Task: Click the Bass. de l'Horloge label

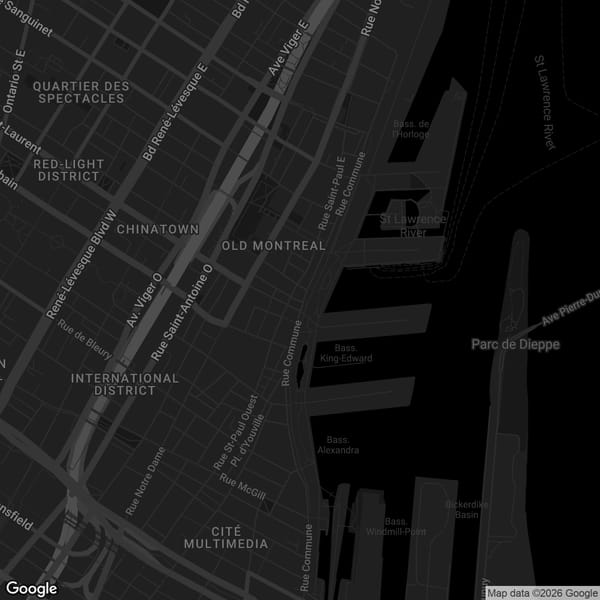Action: pos(411,128)
